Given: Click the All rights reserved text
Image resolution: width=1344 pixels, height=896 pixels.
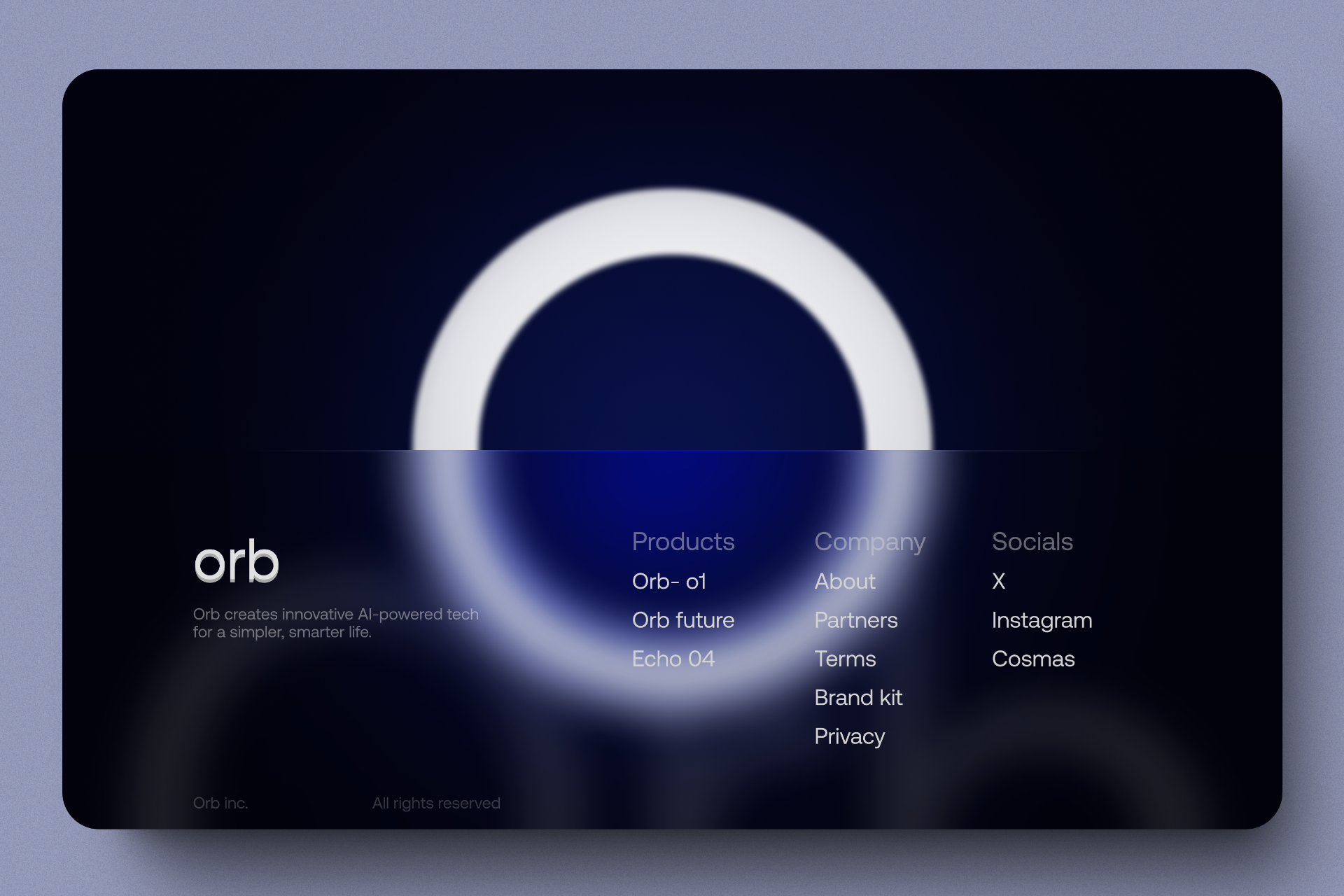Looking at the screenshot, I should pyautogui.click(x=436, y=803).
